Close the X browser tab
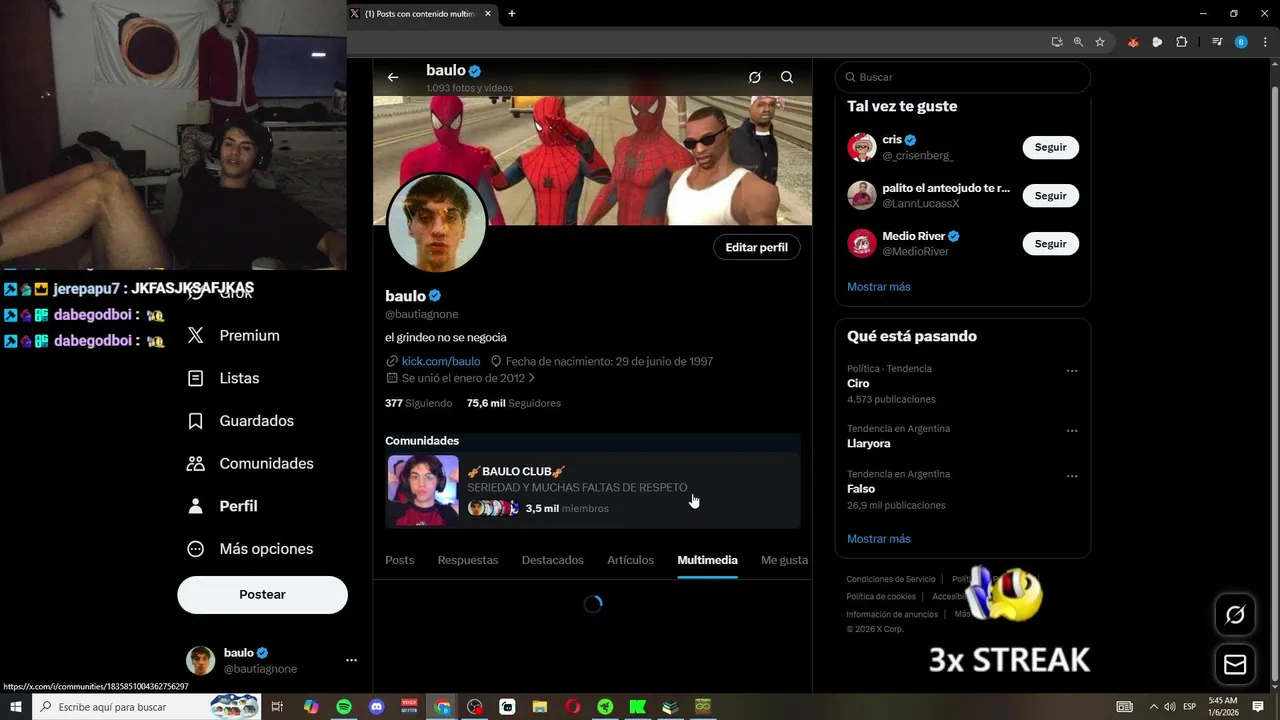Image resolution: width=1280 pixels, height=720 pixels. tap(488, 14)
